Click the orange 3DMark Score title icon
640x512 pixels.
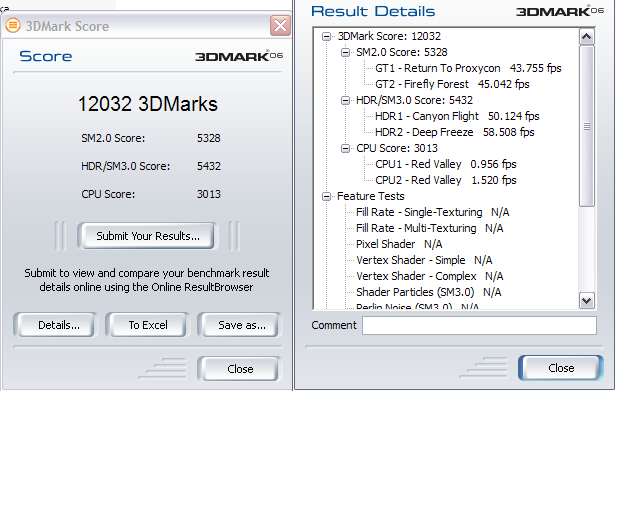(x=13, y=26)
